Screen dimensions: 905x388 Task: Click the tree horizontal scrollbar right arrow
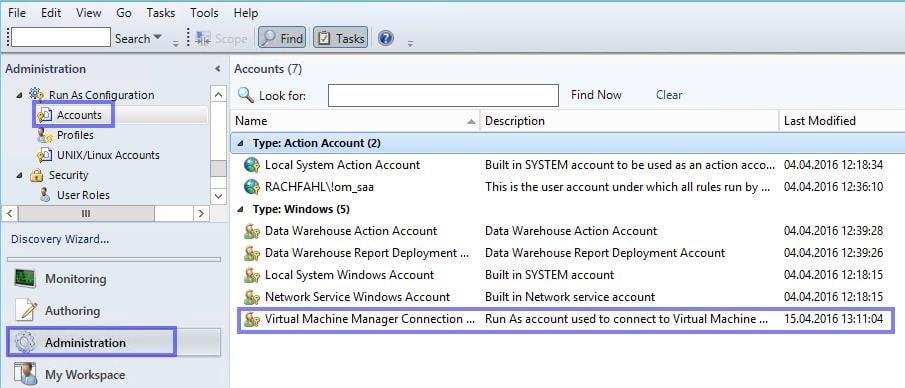coord(201,213)
